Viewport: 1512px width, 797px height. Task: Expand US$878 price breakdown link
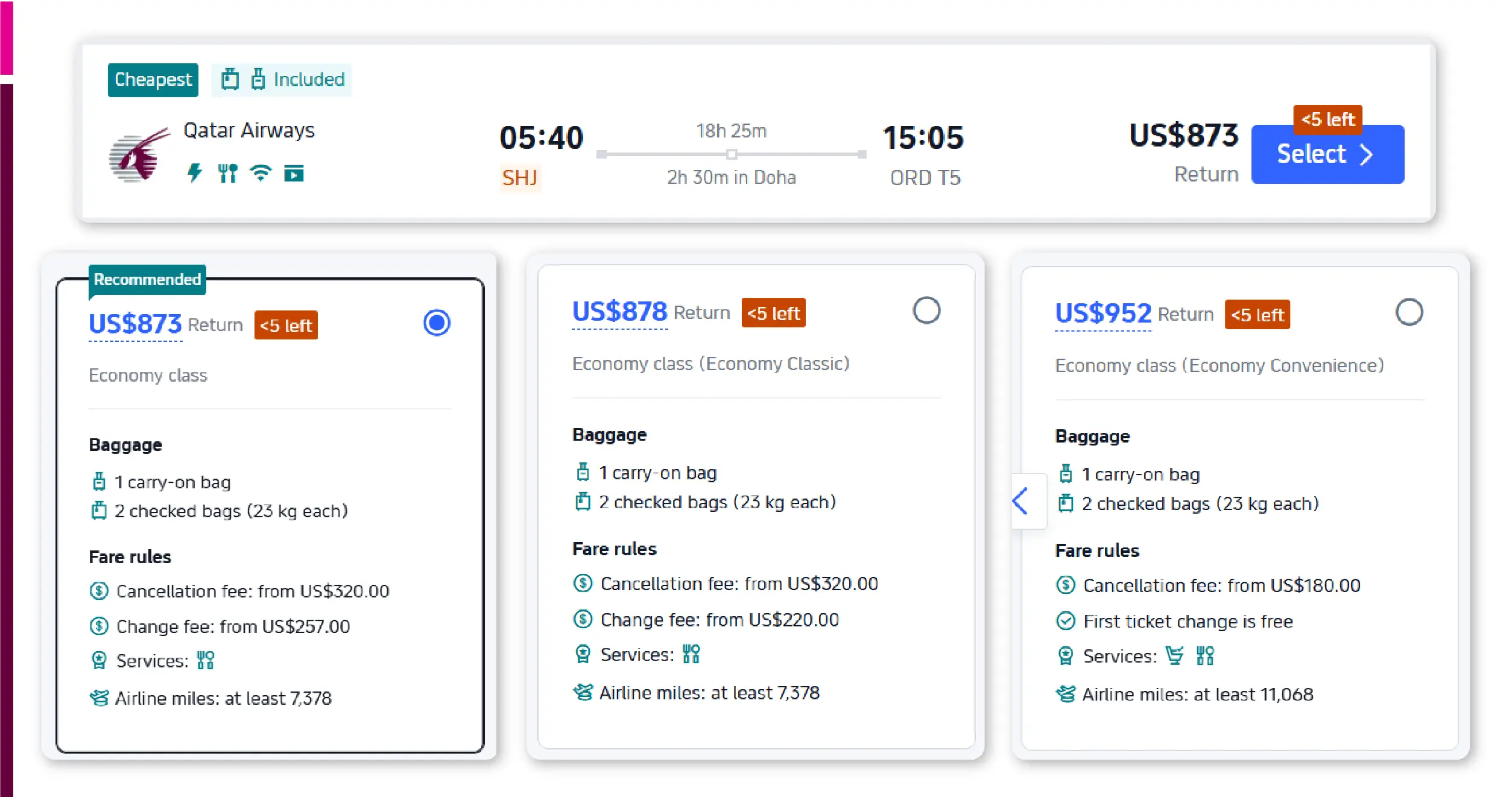click(619, 312)
